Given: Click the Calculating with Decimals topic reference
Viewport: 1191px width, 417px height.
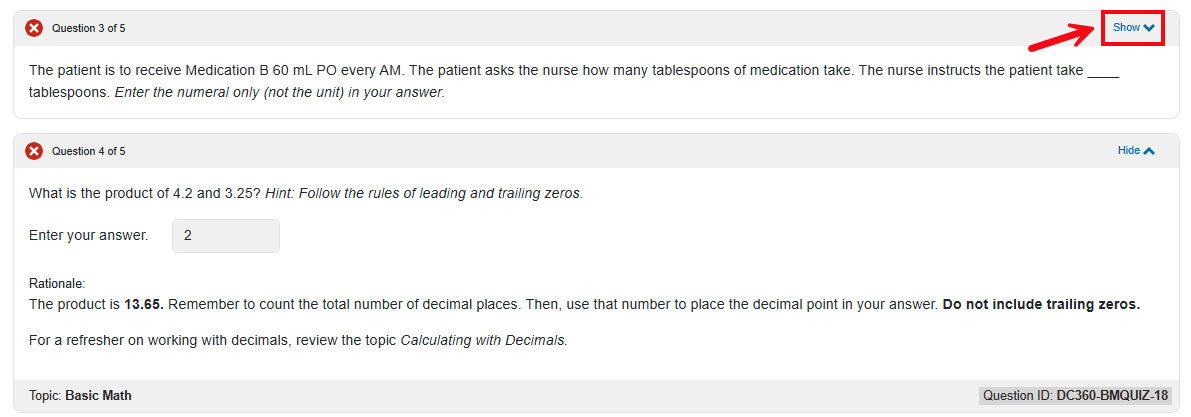Looking at the screenshot, I should (483, 340).
